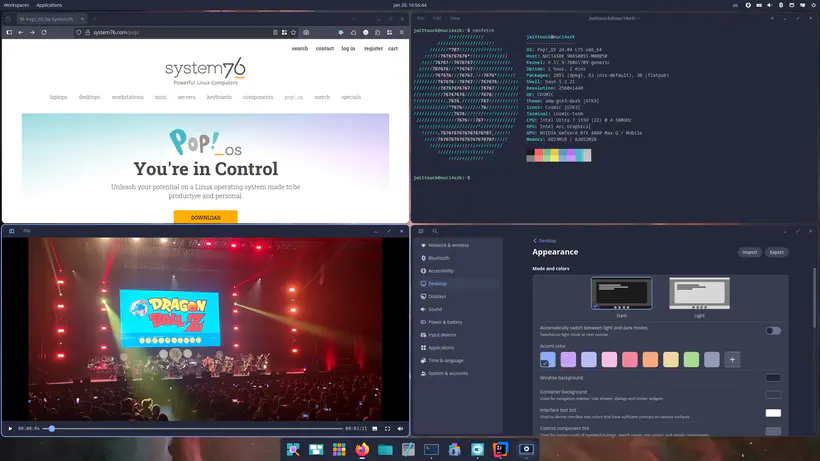Open the search icon in Settings
Viewport: 820px width, 461px height.
pos(435,231)
